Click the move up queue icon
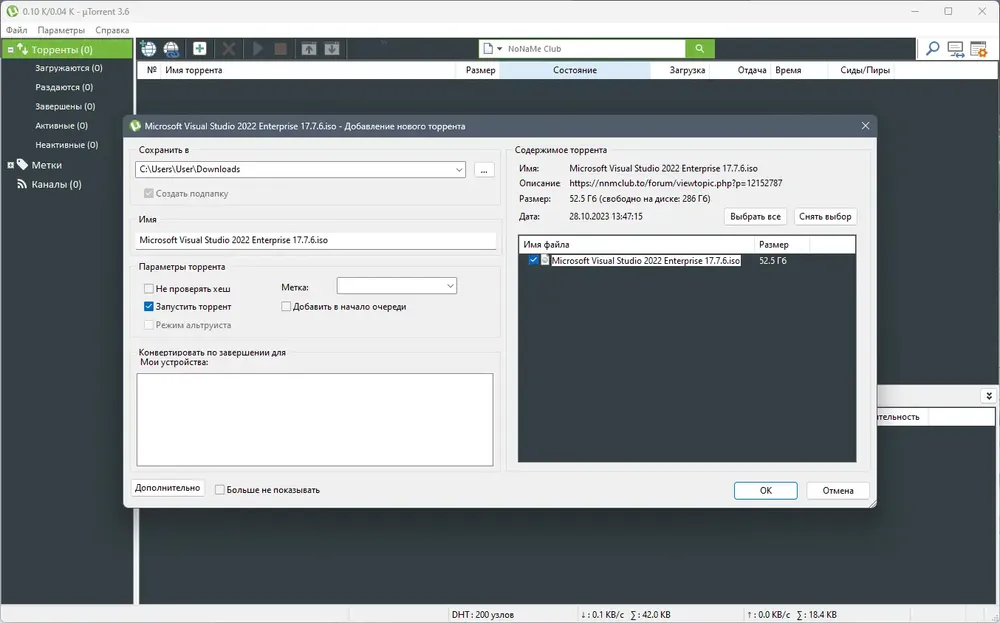 [309, 49]
